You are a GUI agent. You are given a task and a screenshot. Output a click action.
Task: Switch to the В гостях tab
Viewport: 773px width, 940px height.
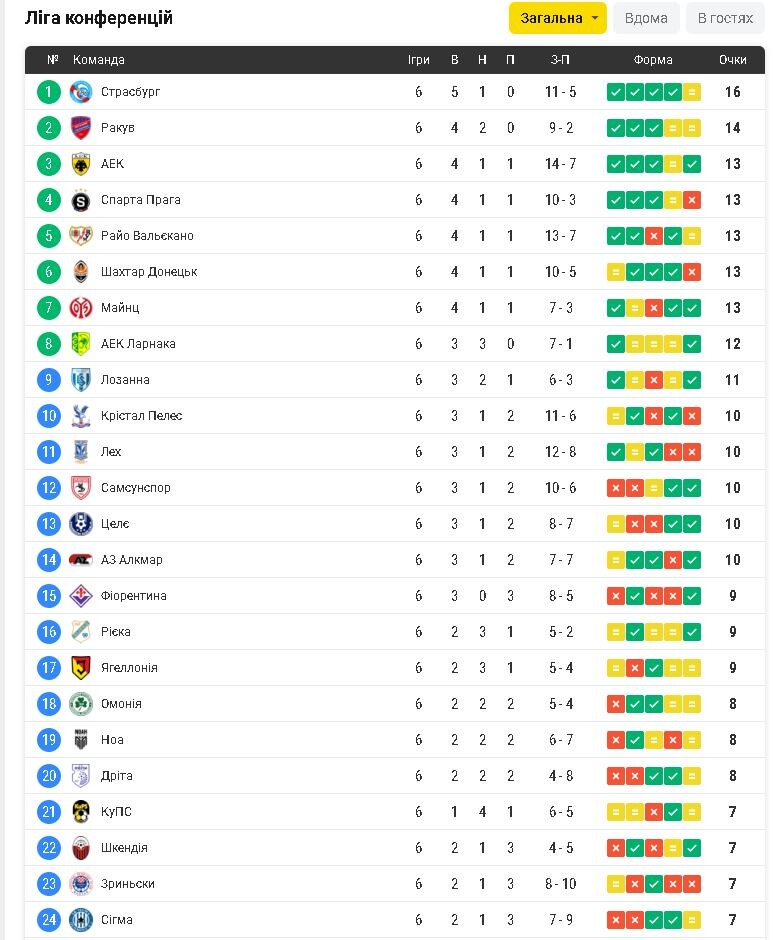(725, 18)
